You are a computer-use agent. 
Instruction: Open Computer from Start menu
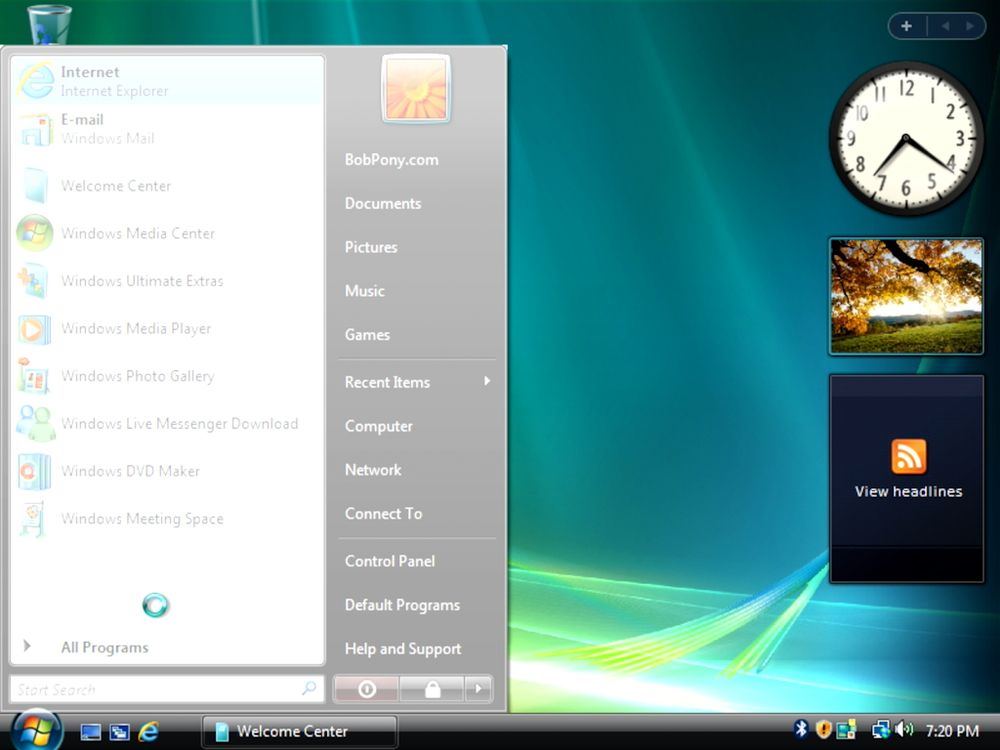(378, 426)
